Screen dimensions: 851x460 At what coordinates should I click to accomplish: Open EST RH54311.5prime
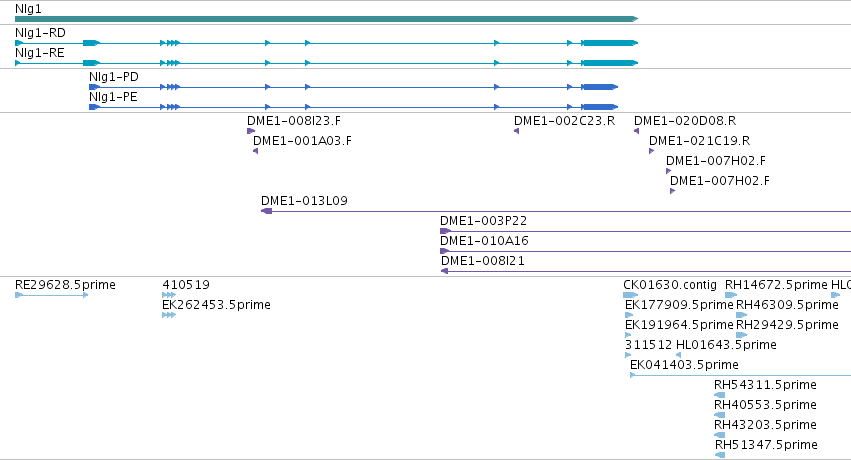pos(765,384)
